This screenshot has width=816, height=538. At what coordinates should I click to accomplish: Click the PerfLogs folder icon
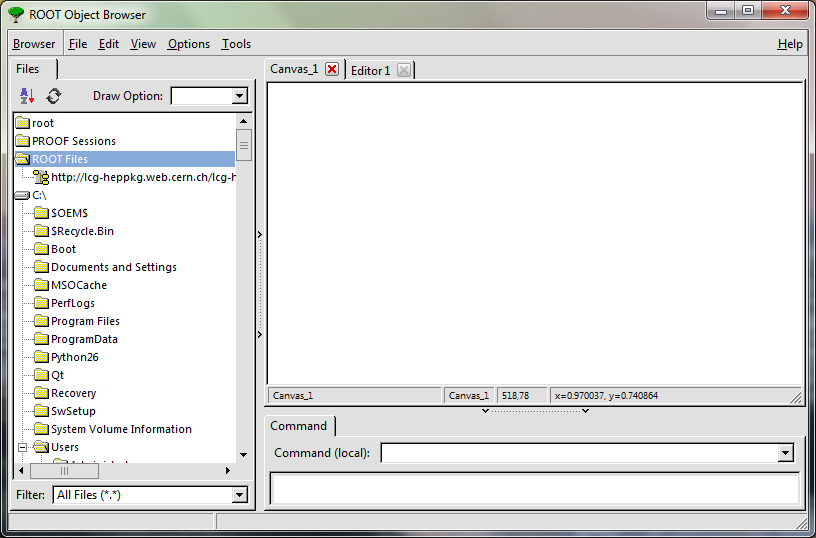click(42, 303)
